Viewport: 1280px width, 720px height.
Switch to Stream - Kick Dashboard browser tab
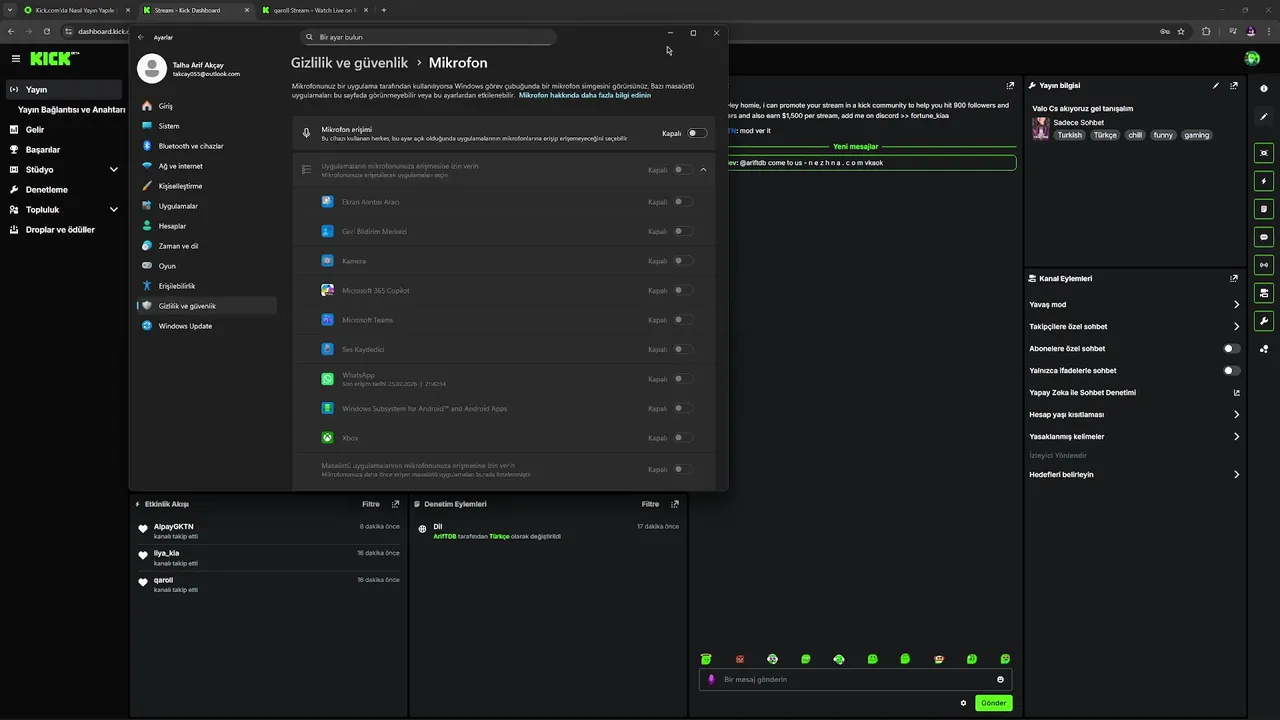[x=194, y=10]
